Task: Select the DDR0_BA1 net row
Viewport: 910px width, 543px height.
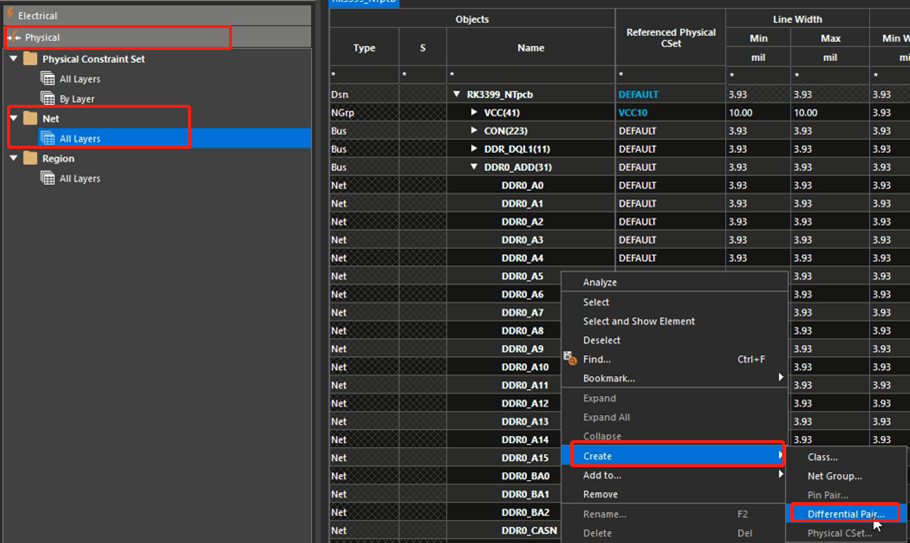Action: click(525, 494)
